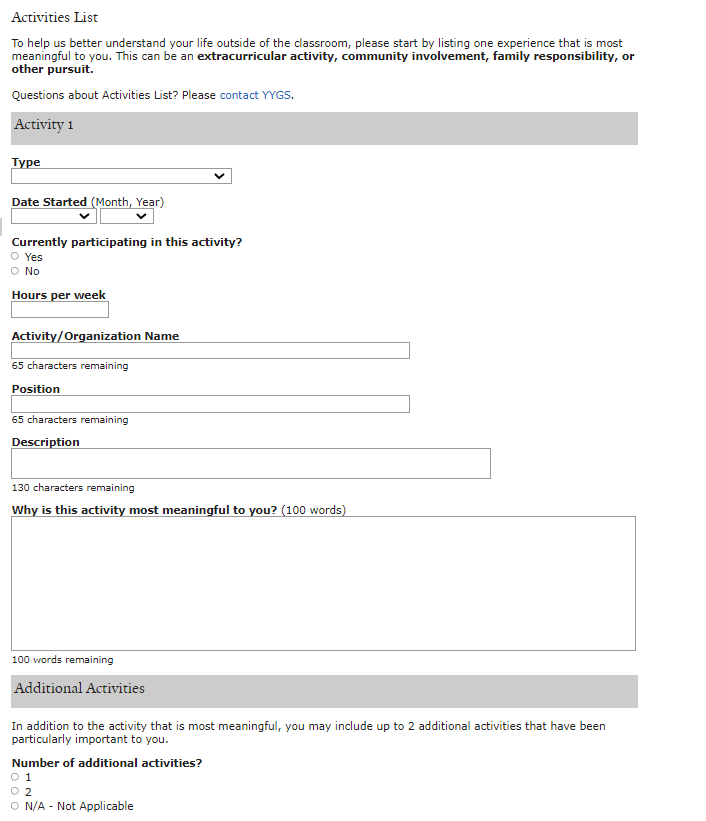Click the 'Currently participating in this activity?' label
This screenshot has height=821, width=706.
(127, 242)
